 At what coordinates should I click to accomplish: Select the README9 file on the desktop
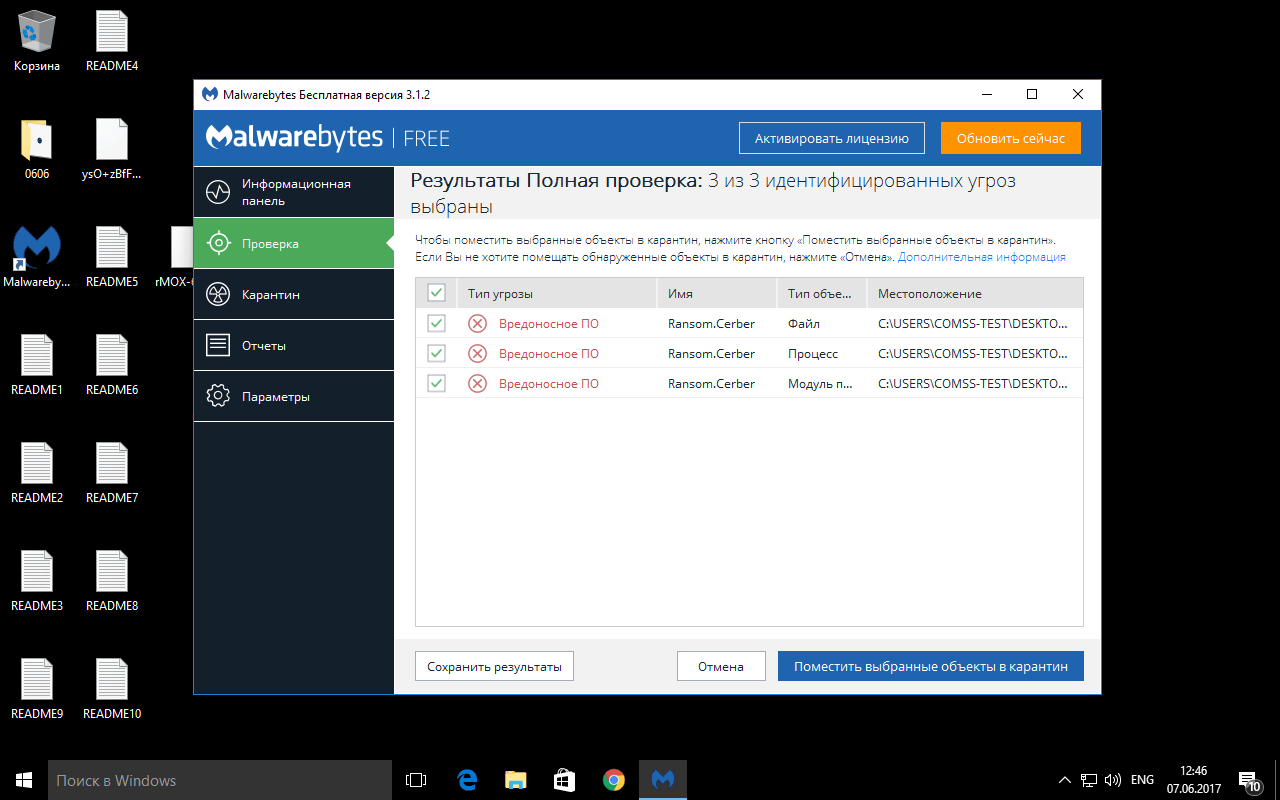(37, 689)
